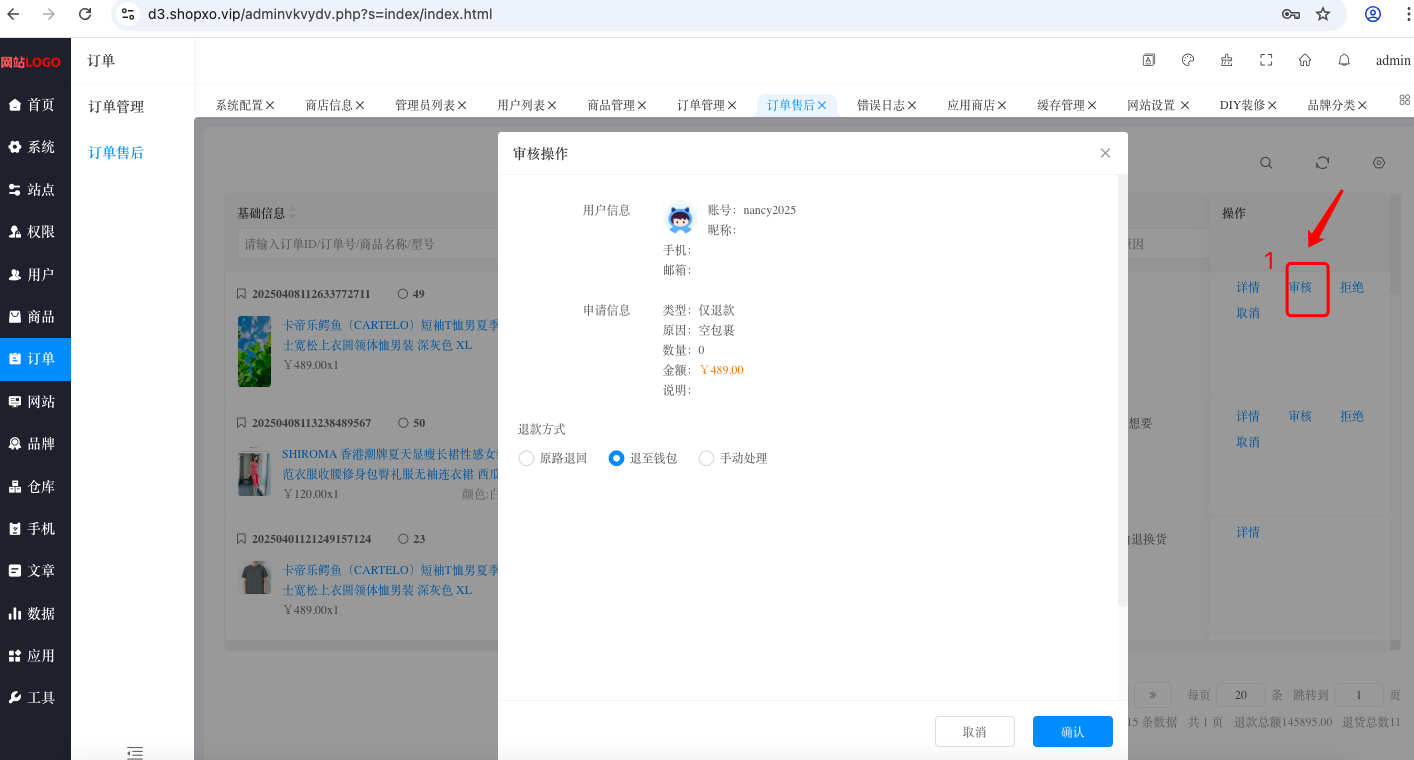
Task: Open 商品 in the left sidebar
Action: click(35, 317)
